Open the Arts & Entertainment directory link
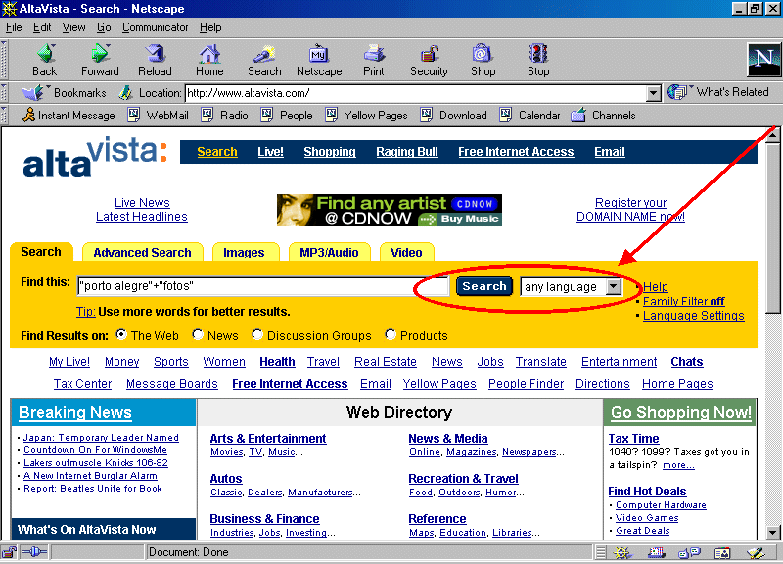This screenshot has height=564, width=783. 268,439
